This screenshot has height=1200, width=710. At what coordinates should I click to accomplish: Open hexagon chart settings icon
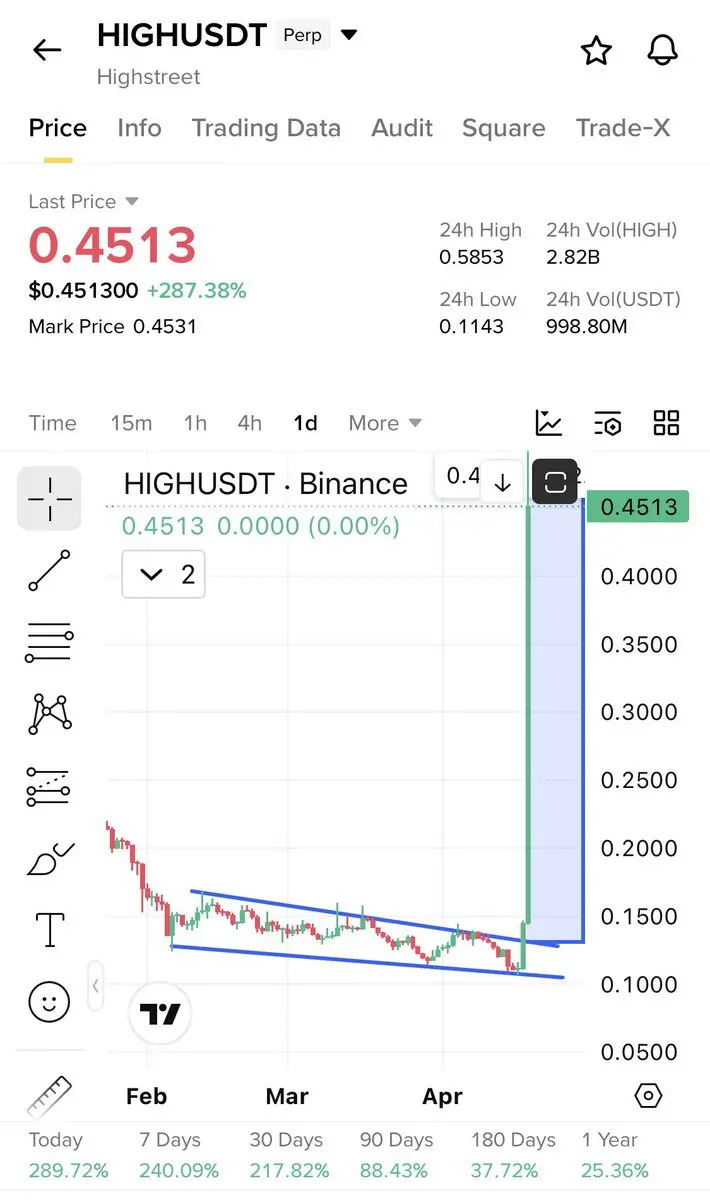648,1095
